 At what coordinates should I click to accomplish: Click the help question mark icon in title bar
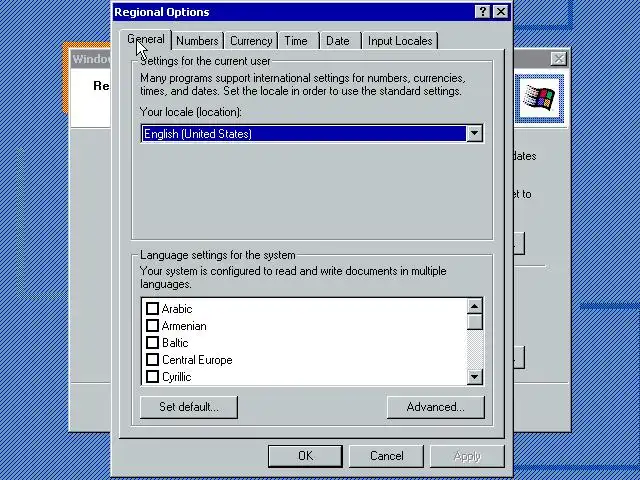pos(482,11)
